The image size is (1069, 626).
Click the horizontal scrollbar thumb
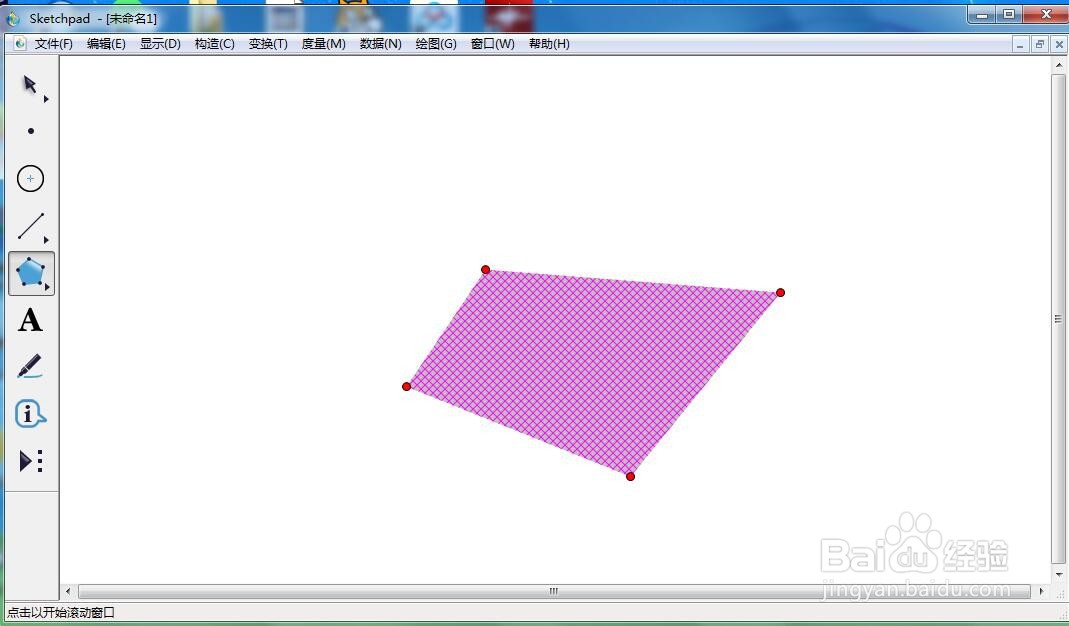point(554,591)
